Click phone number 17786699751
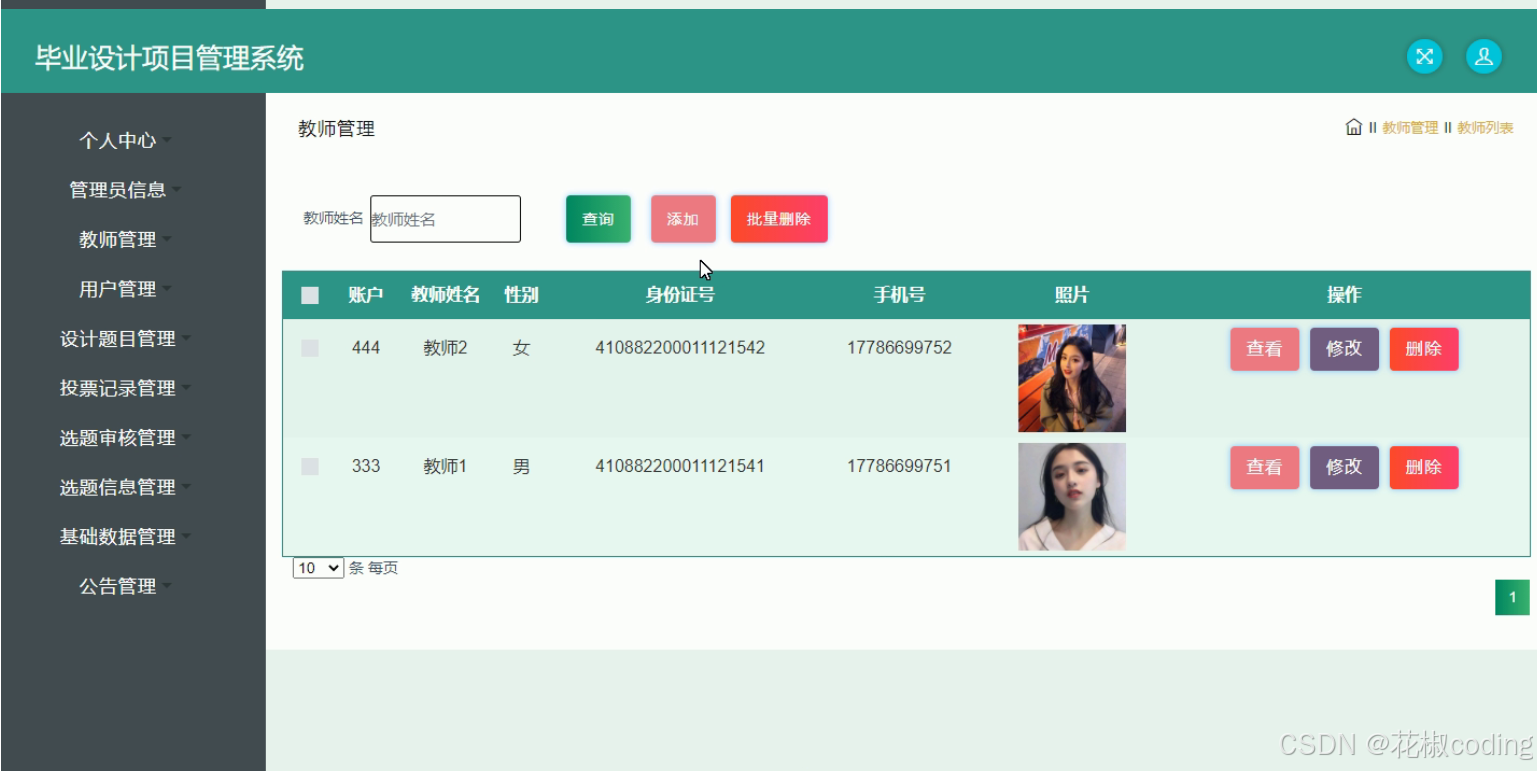The image size is (1537, 771). point(899,466)
